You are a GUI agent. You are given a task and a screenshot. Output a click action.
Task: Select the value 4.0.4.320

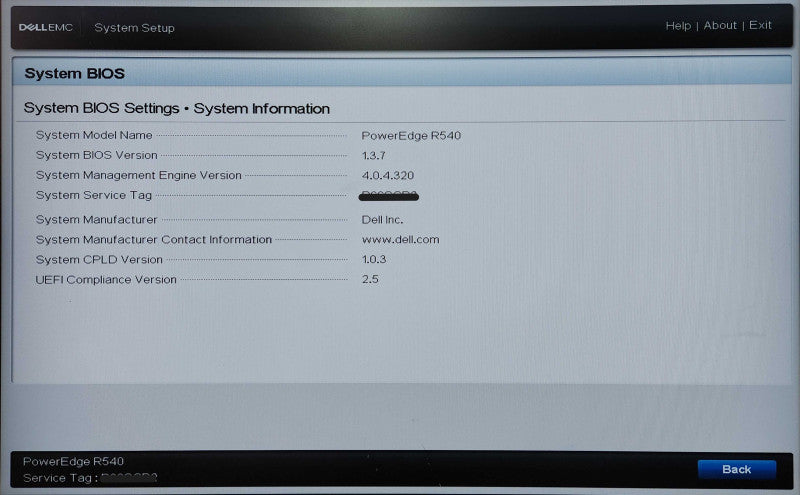click(388, 176)
